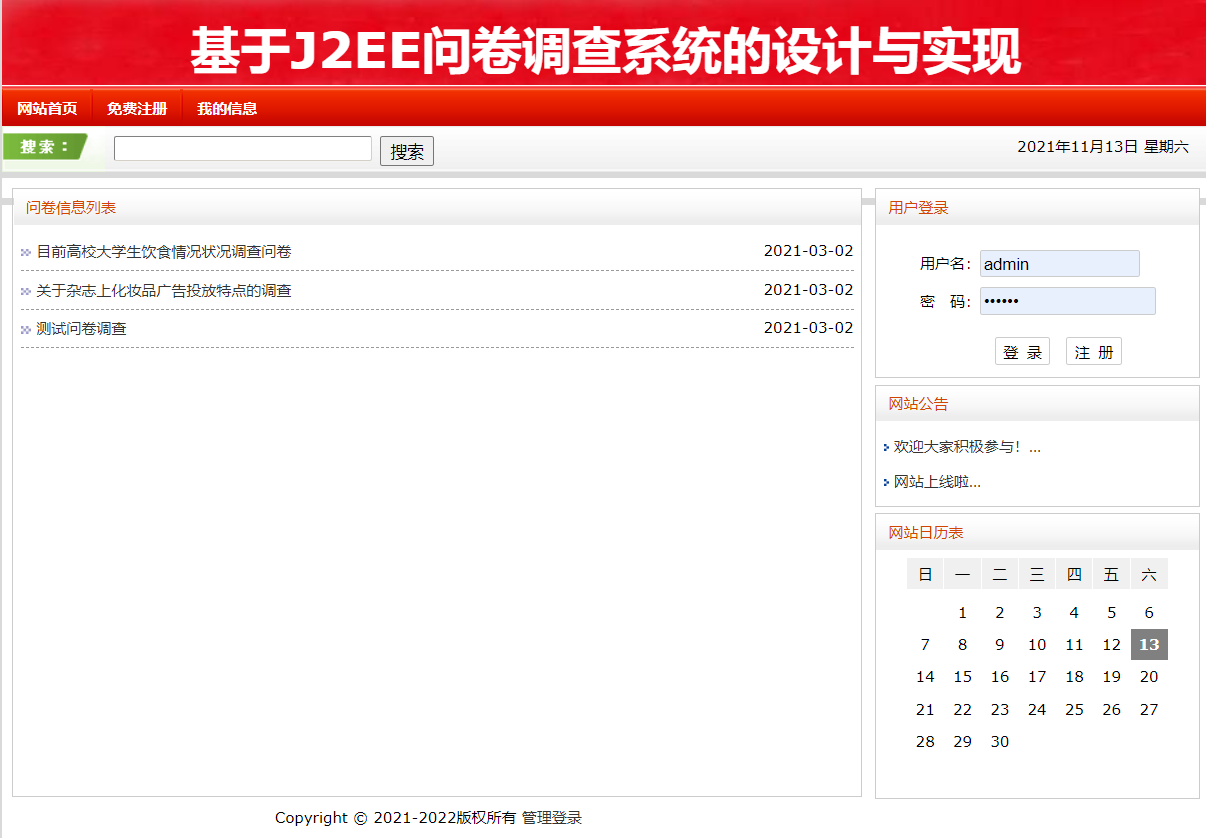Click arrow bullet beside 欢迎大家积极参与
The height and width of the screenshot is (838, 1206).
(886, 448)
